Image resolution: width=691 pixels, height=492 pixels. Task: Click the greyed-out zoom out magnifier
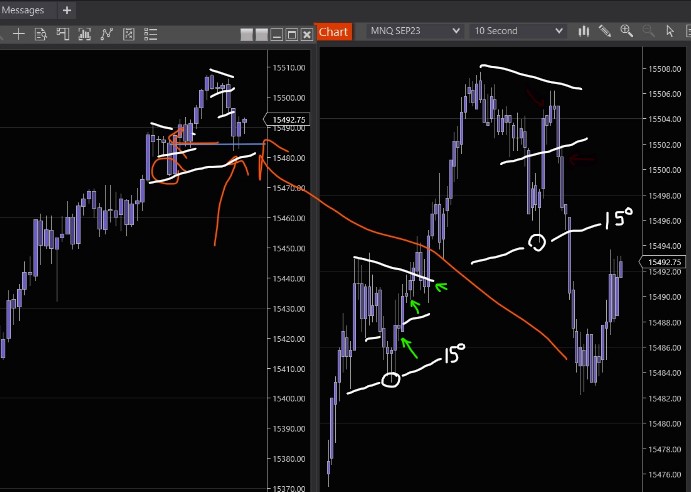[x=648, y=31]
